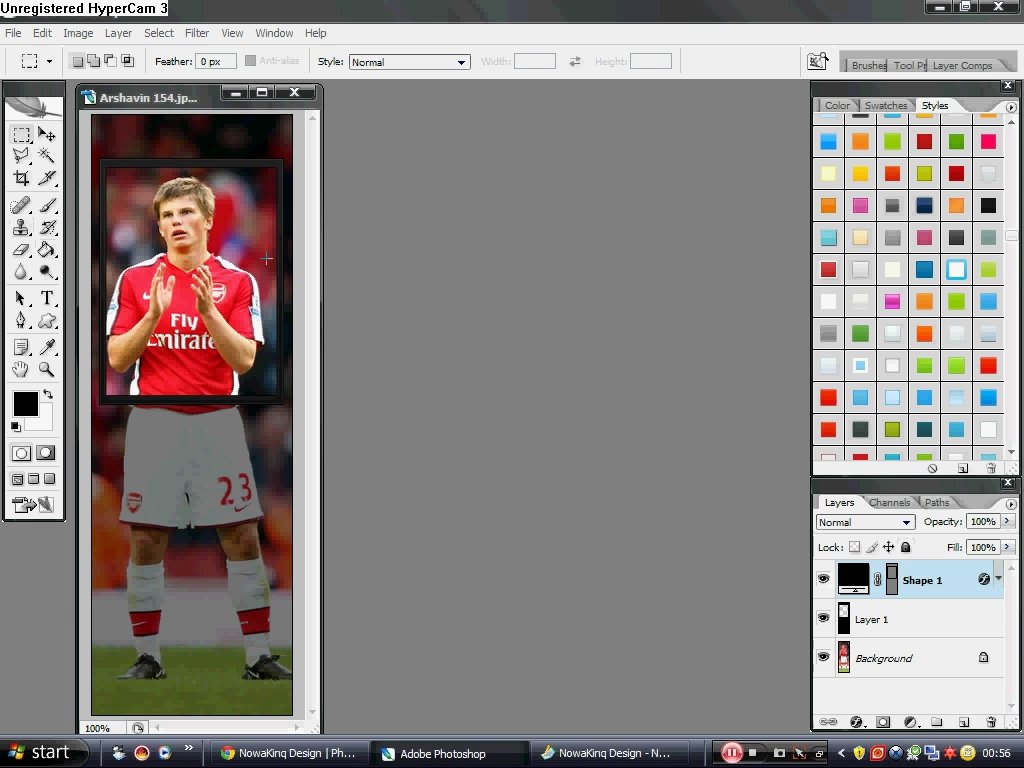The height and width of the screenshot is (768, 1024).
Task: Select the Notes tool
Action: (x=22, y=347)
